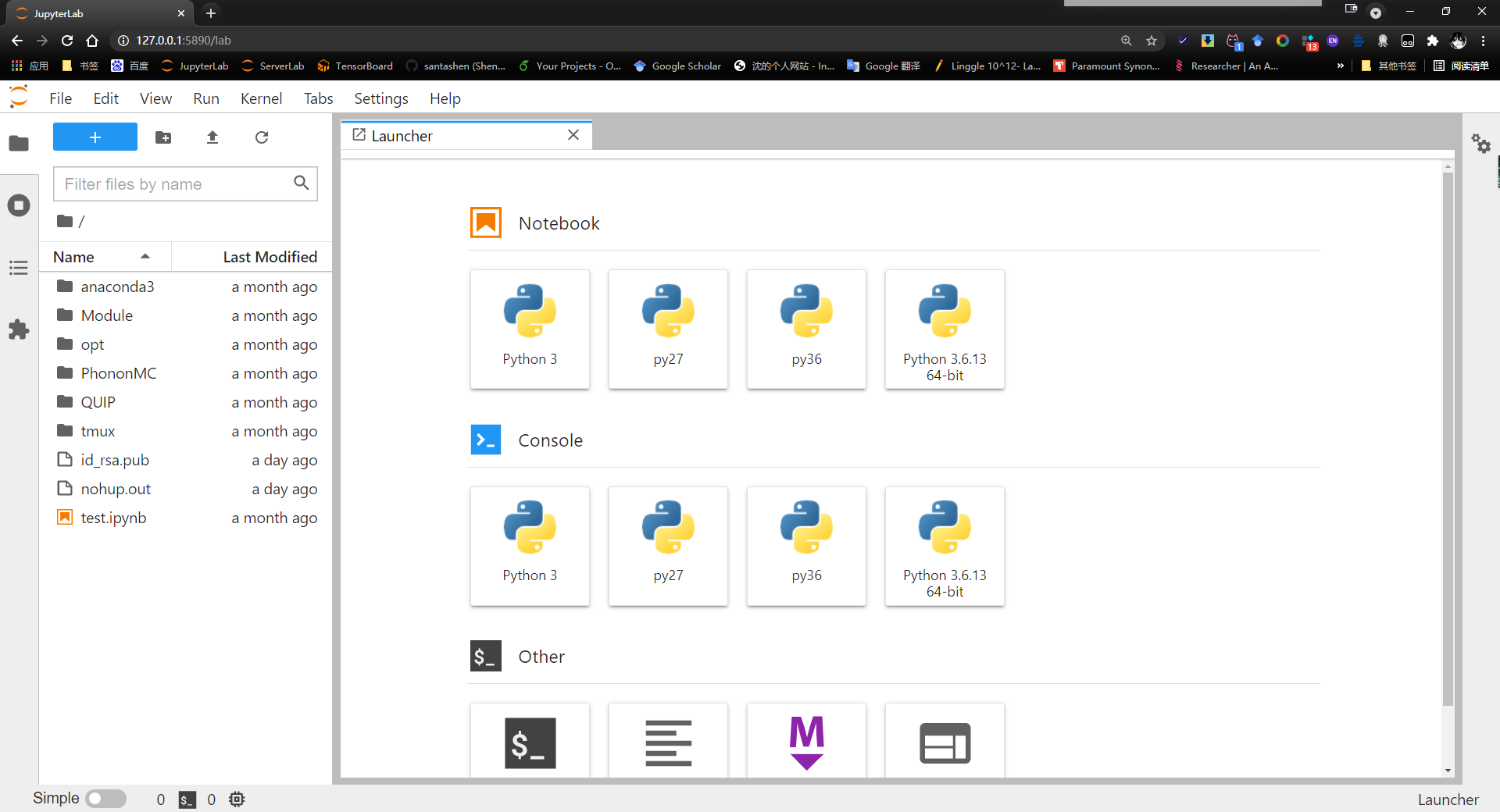1500x812 pixels.
Task: Launch Python 3.6.13 64-bit notebook
Action: pos(945,329)
